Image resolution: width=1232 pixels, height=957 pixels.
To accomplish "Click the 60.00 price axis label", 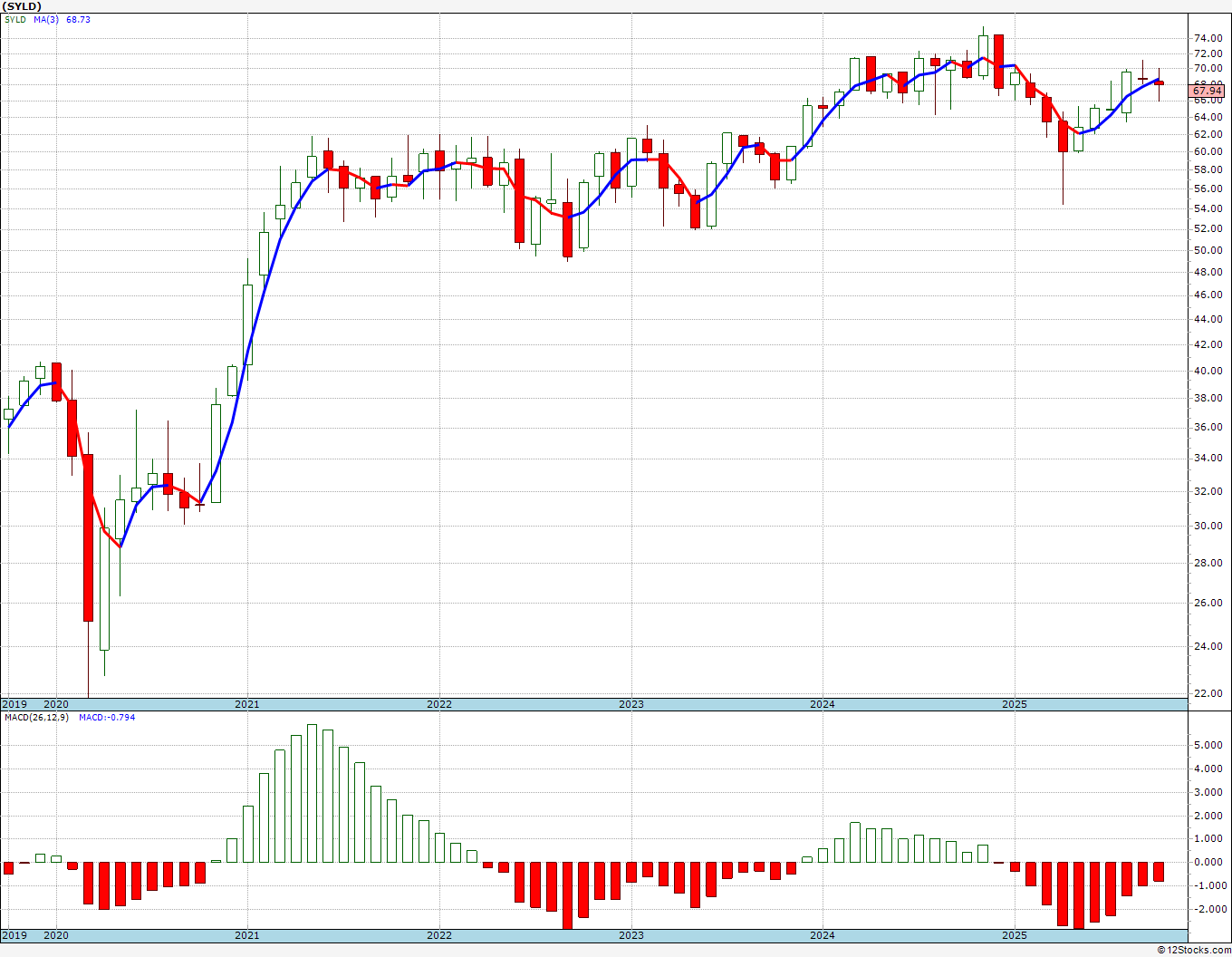I will click(1208, 151).
